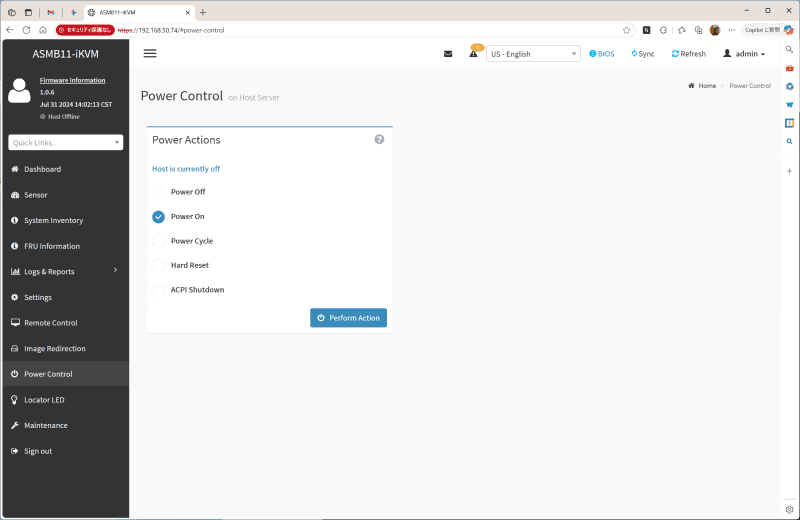
Task: Open System Inventory from sidebar
Action: coord(54,220)
